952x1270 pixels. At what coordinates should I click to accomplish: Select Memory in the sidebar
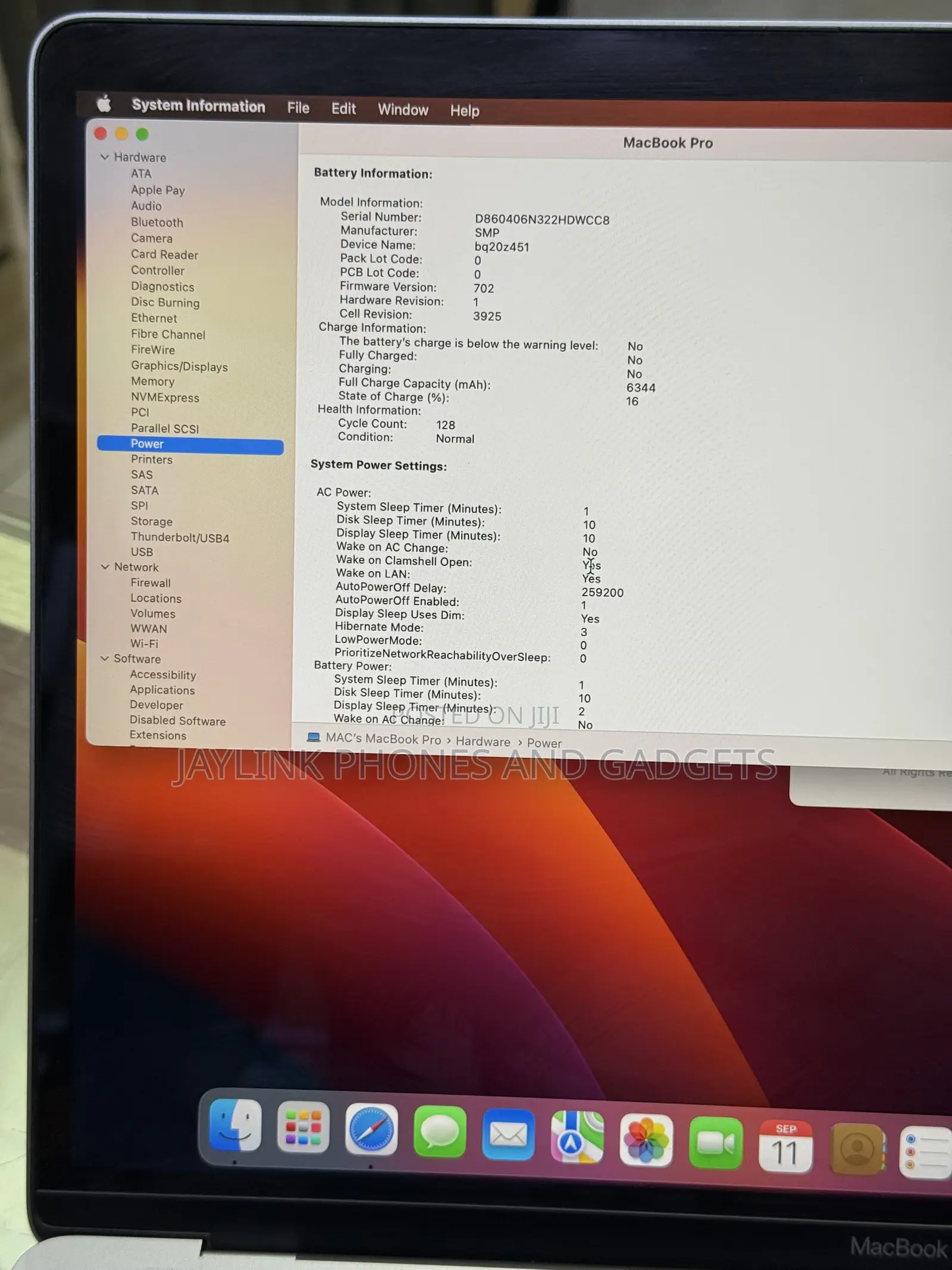coord(152,381)
